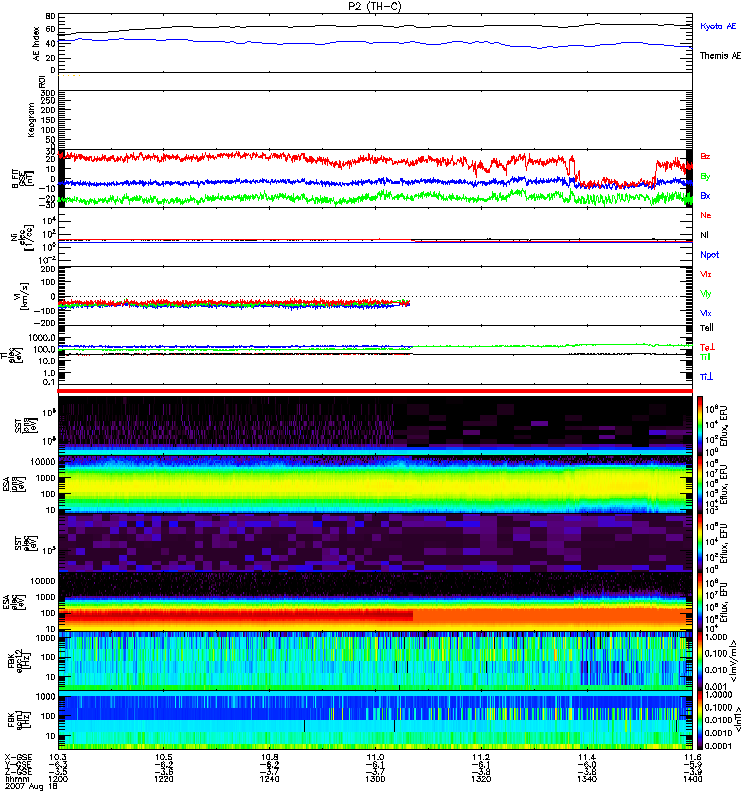Click the 1400 time tick label

692,779
